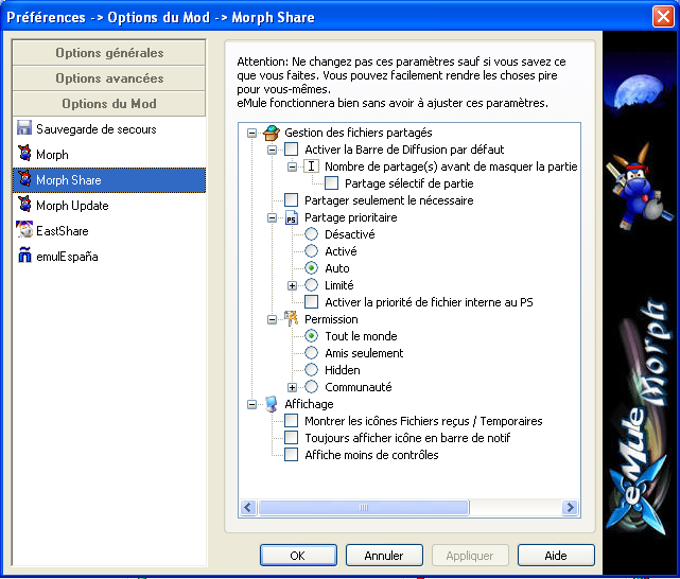Click the Morph Share sidebar label
Image resolution: width=680 pixels, height=579 pixels.
pos(69,180)
